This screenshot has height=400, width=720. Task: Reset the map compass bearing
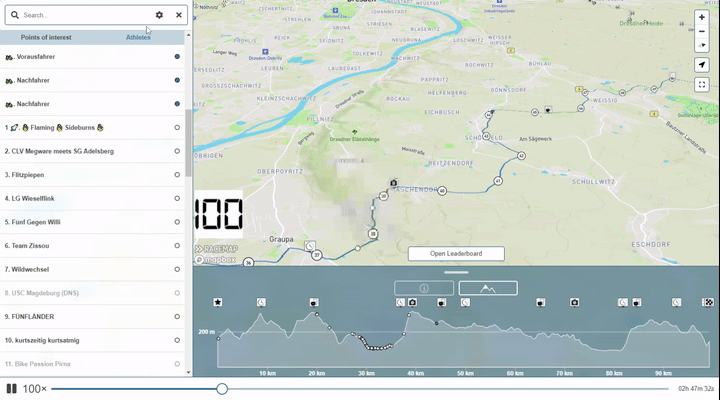[702, 45]
